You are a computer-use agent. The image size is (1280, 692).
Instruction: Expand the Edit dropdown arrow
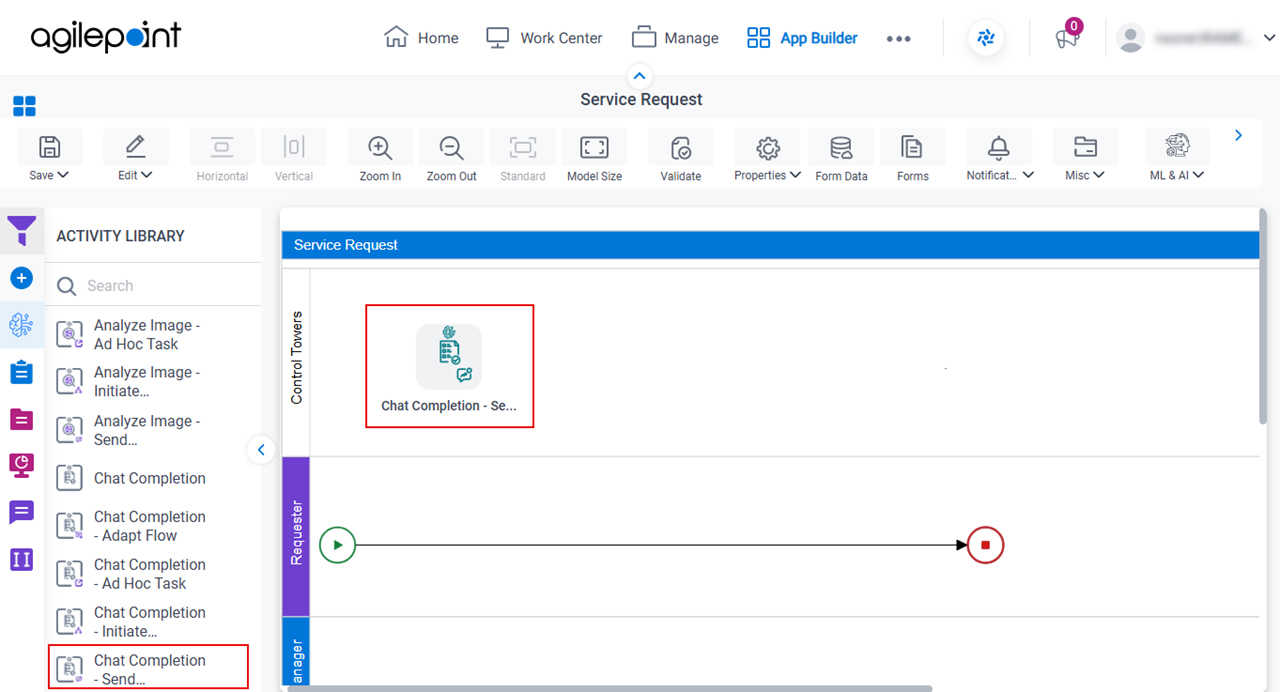point(147,175)
